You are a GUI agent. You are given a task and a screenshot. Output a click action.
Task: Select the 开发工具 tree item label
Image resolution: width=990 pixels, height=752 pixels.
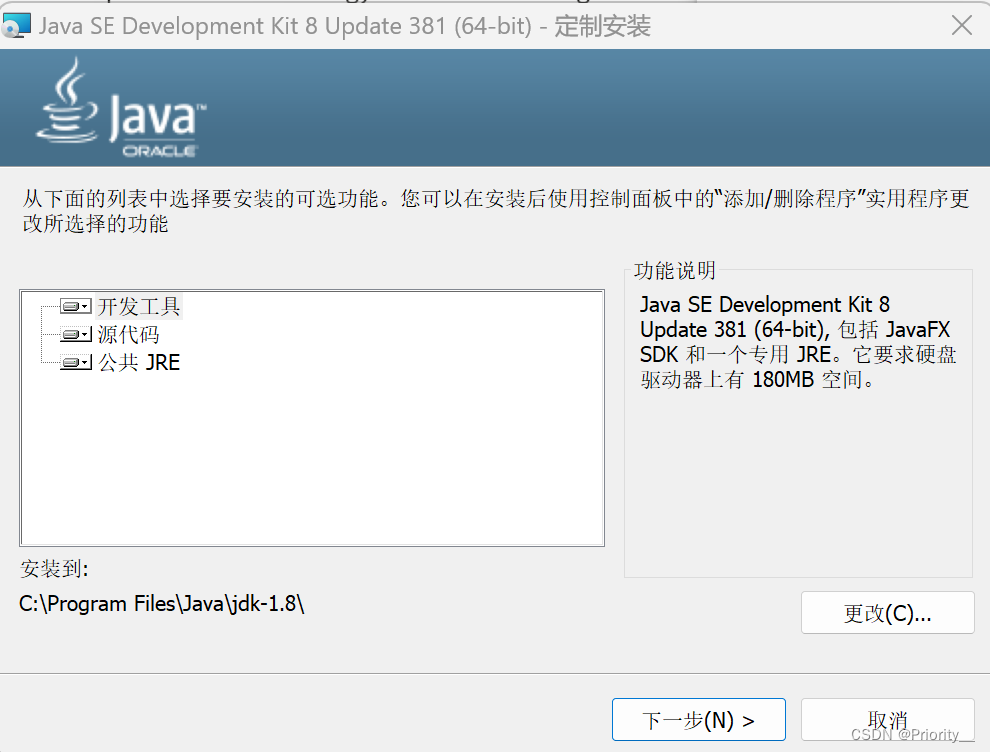139,306
